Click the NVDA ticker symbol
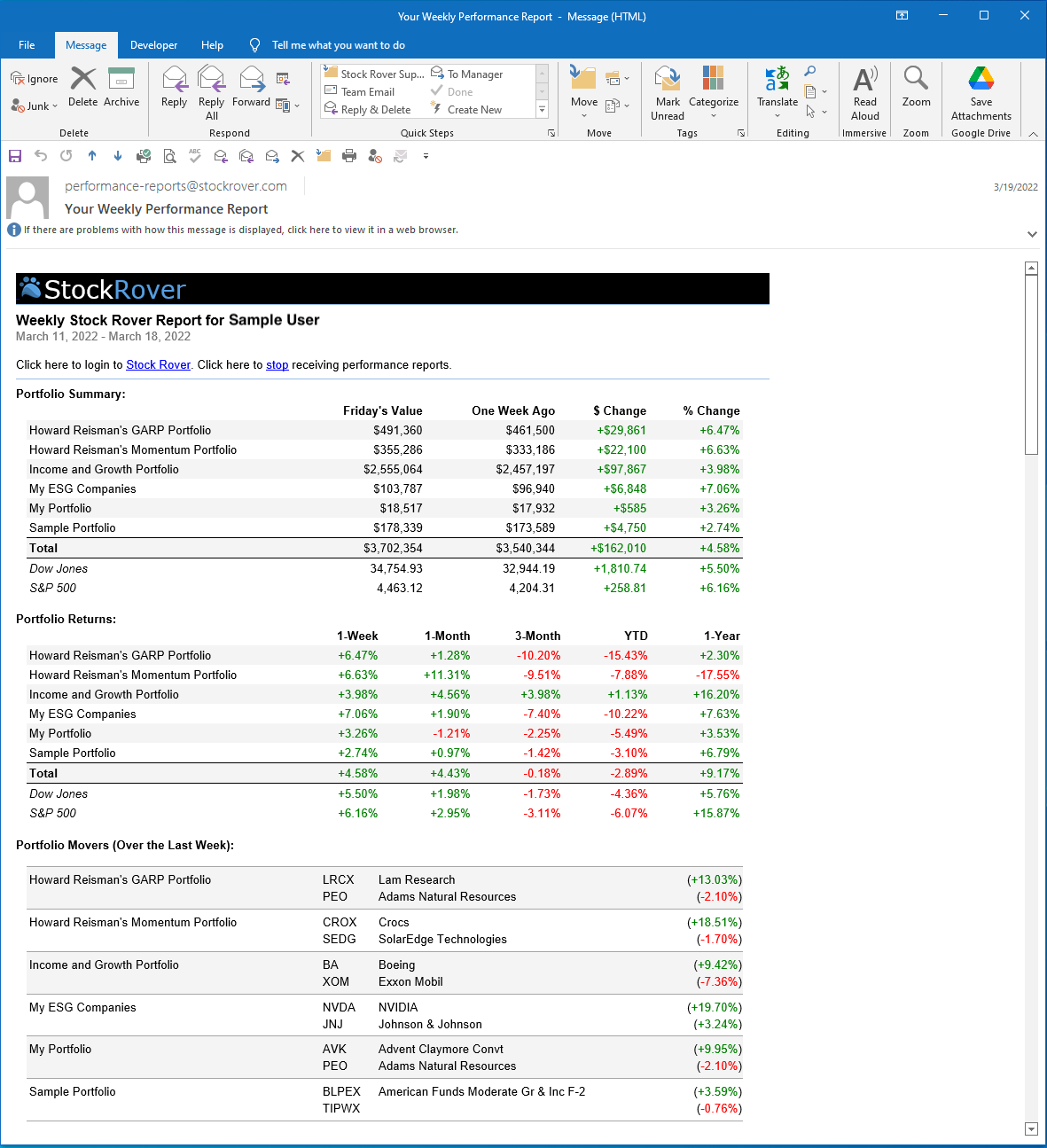Image resolution: width=1047 pixels, height=1148 pixels. click(x=340, y=1007)
